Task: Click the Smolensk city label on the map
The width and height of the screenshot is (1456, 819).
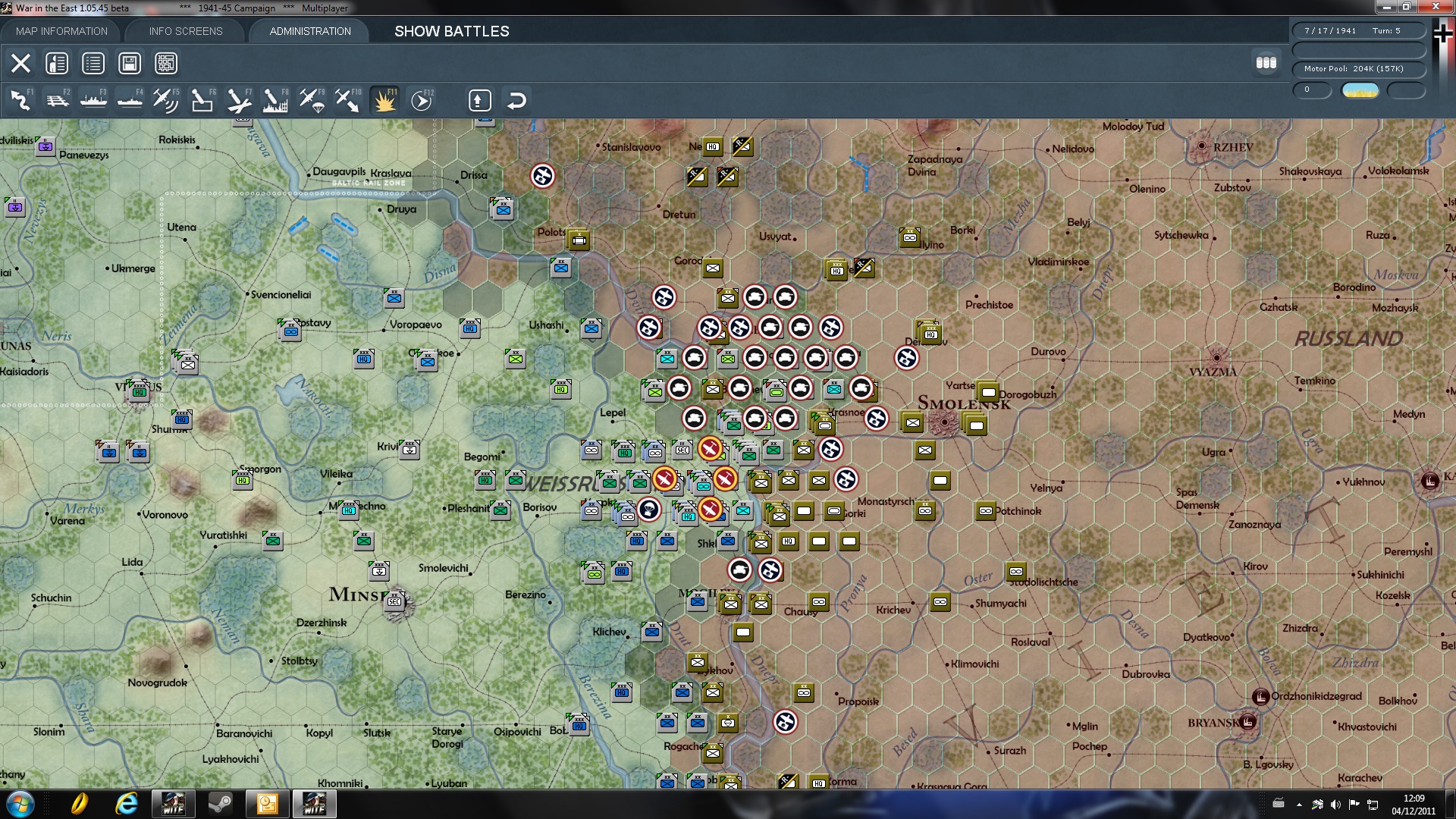Action: click(x=964, y=403)
